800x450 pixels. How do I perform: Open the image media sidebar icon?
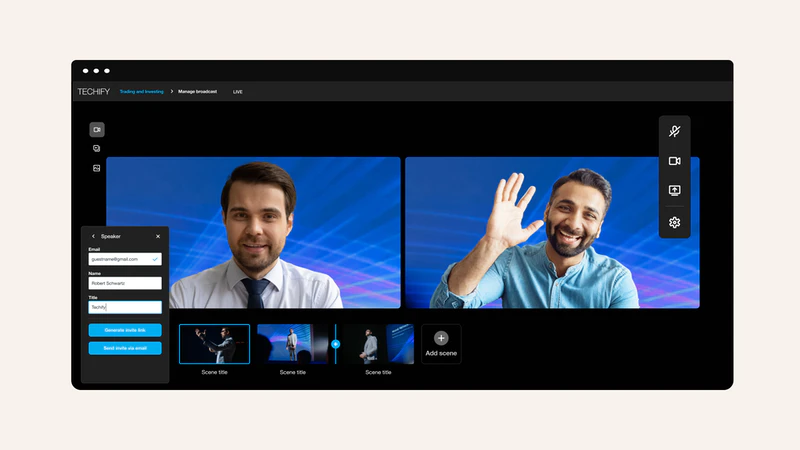(96, 168)
